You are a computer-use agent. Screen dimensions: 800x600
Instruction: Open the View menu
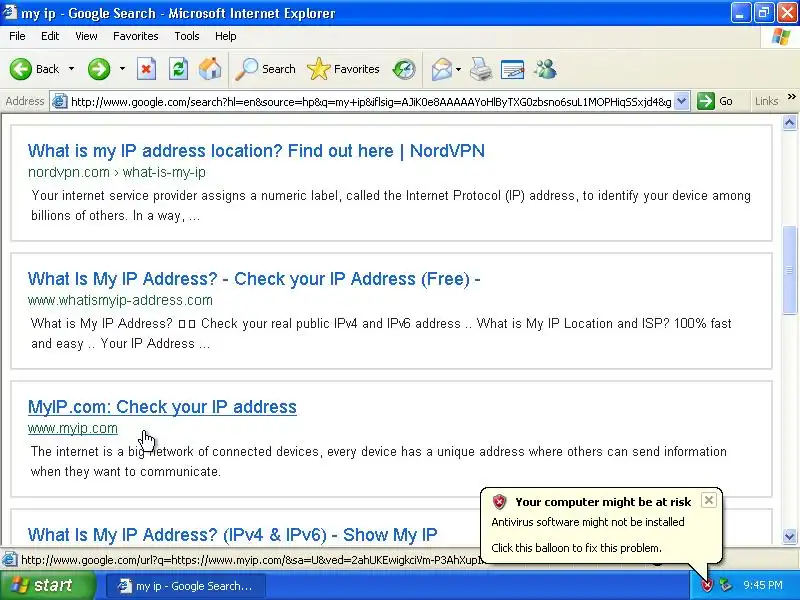click(x=86, y=36)
